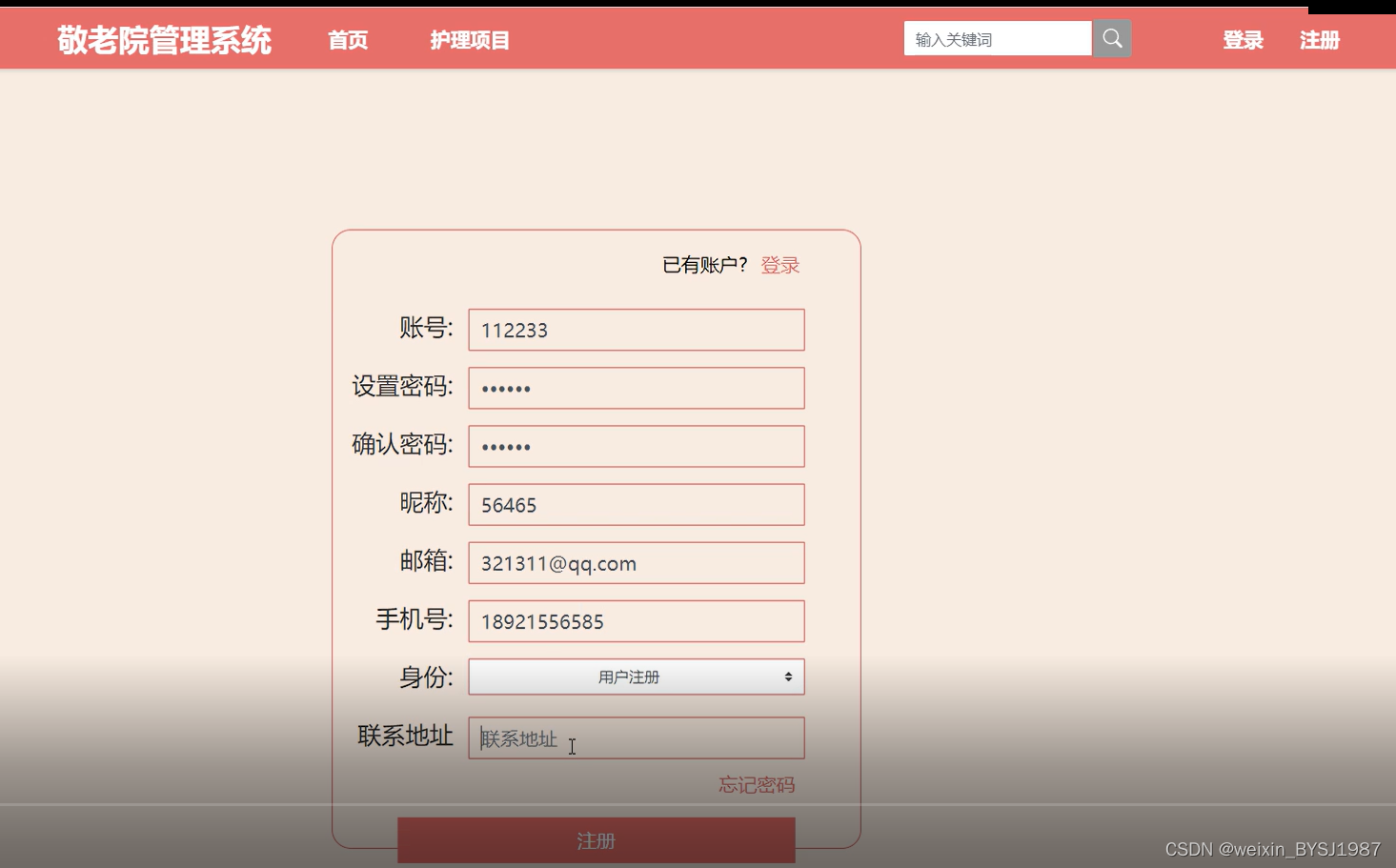Open the 护理项目 navigation item
Image resolution: width=1396 pixels, height=868 pixels.
coord(470,40)
